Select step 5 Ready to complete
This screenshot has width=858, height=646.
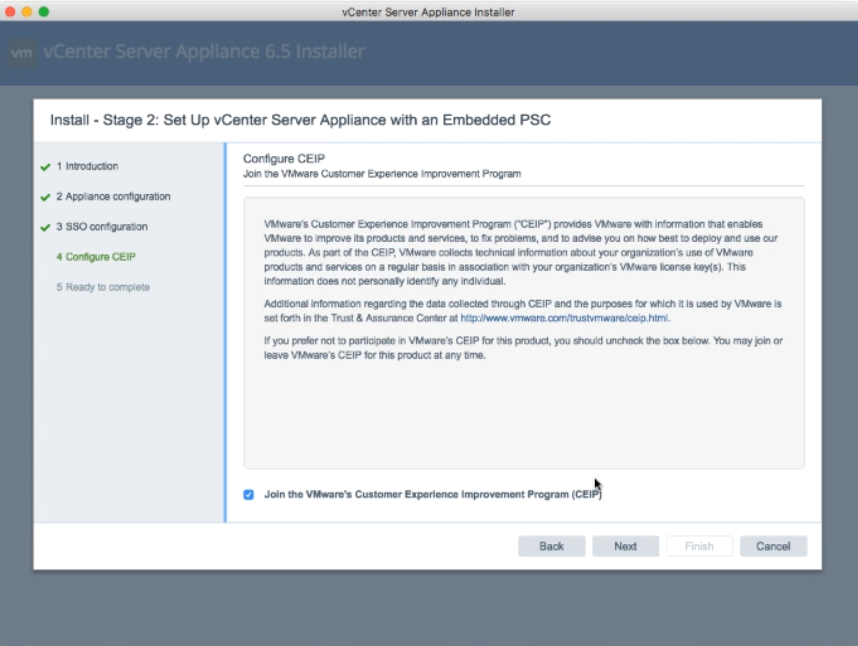[103, 287]
